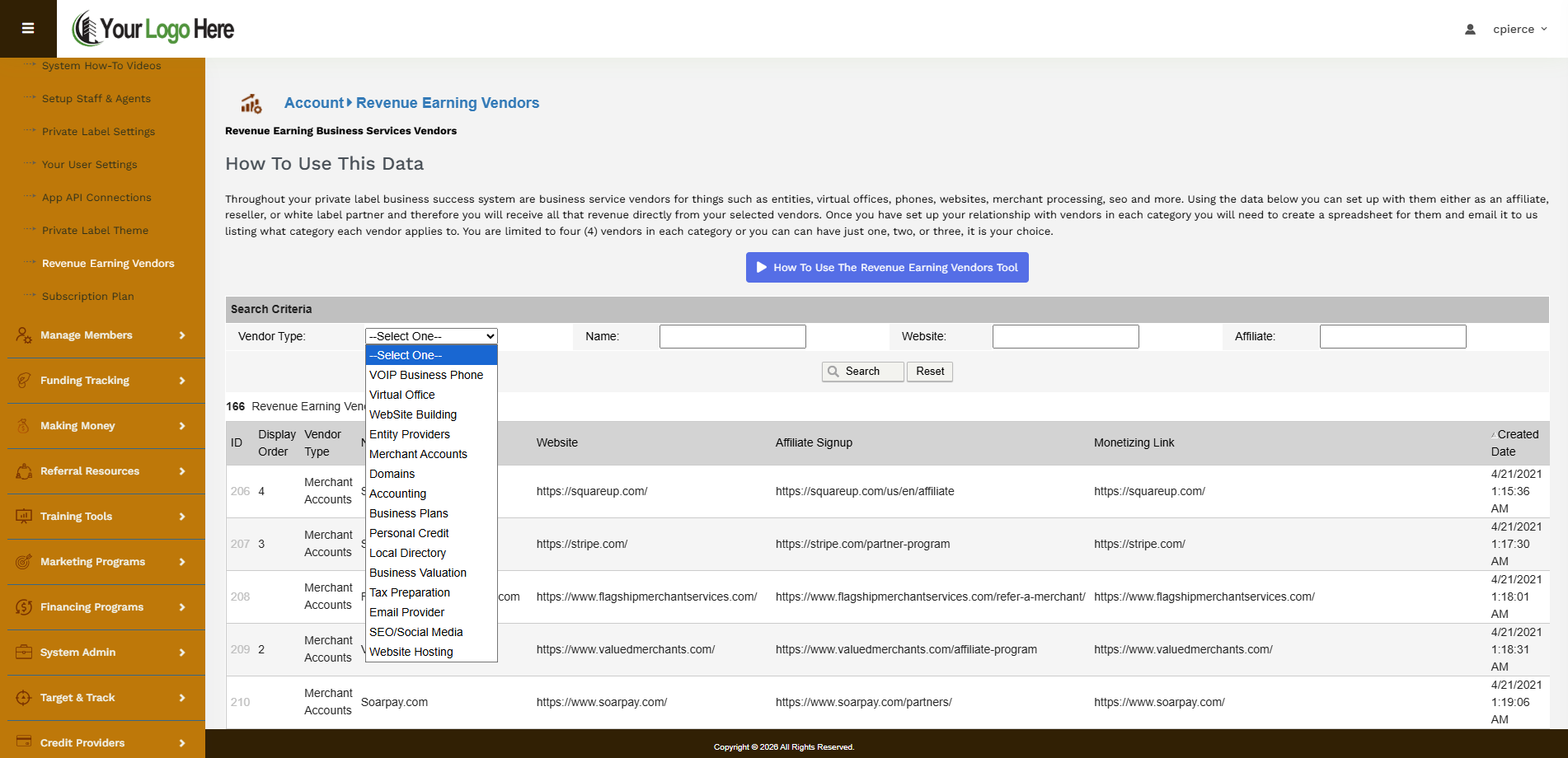
Task: Choose Website Hosting option
Action: (x=431, y=652)
